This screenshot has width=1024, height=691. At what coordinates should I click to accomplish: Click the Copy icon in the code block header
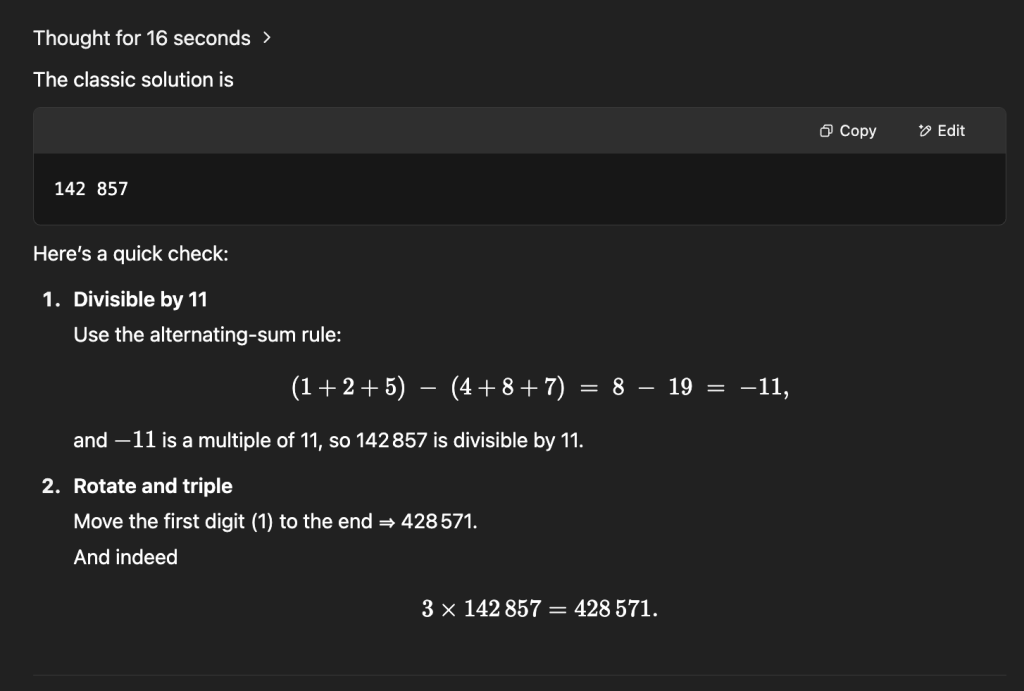[x=826, y=131]
